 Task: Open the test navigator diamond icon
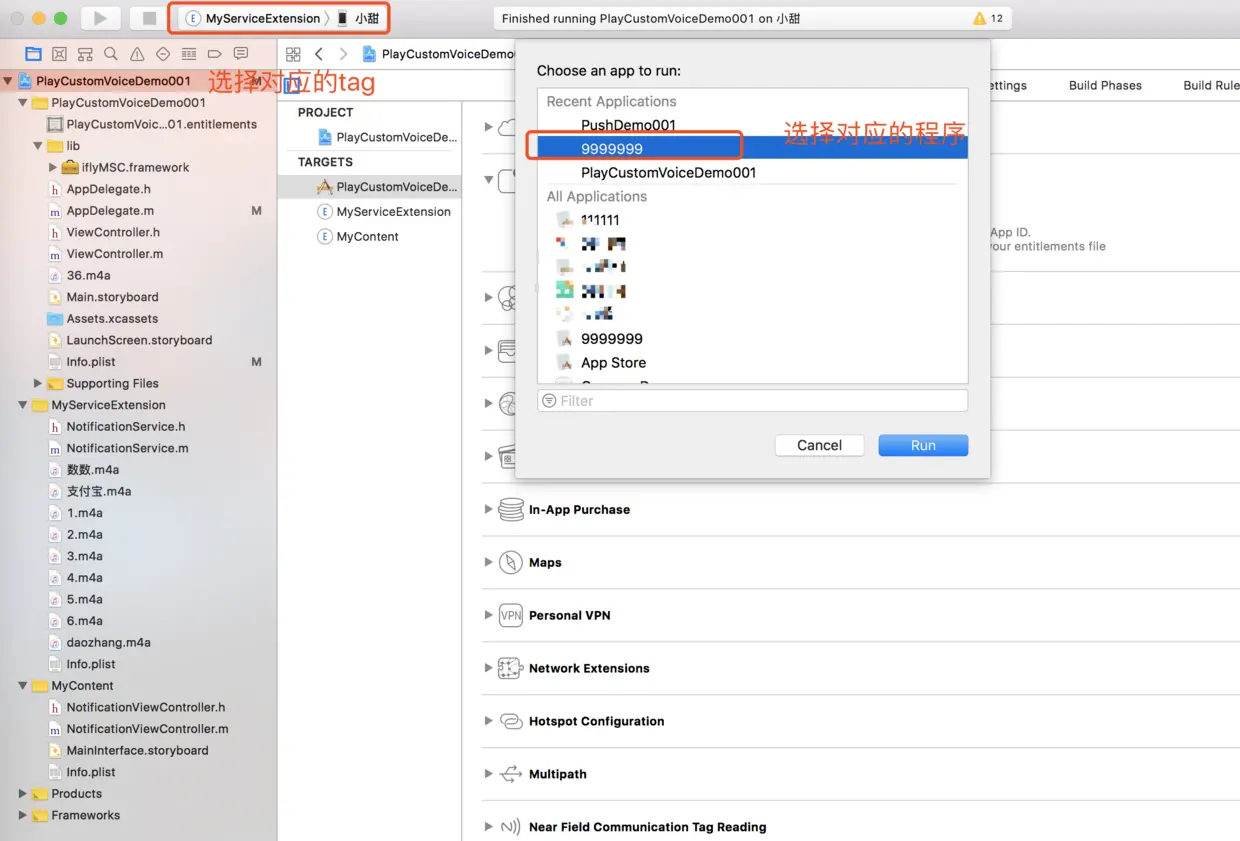pyautogui.click(x=163, y=54)
